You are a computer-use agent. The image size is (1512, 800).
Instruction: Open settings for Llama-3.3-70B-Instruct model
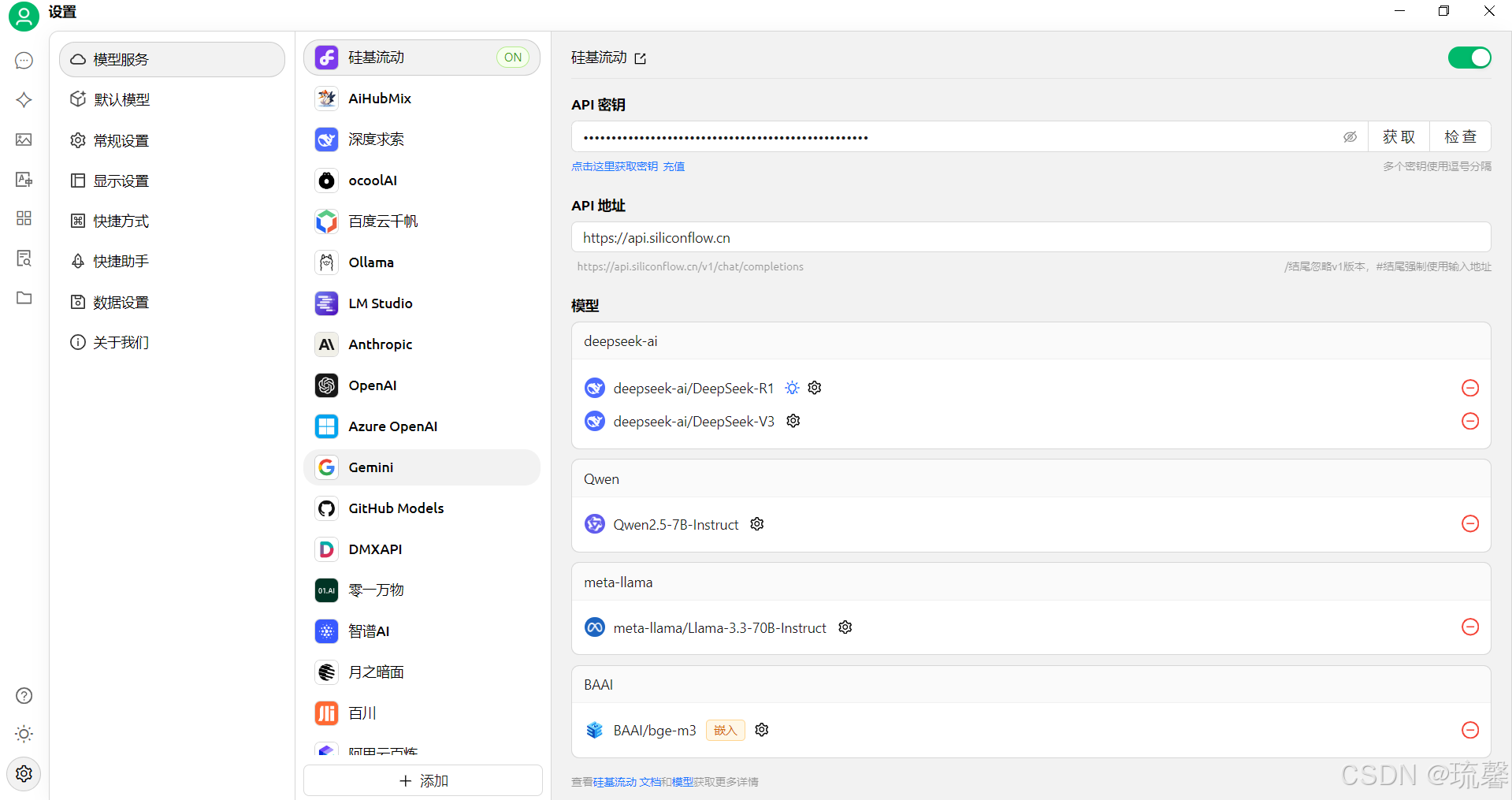845,627
